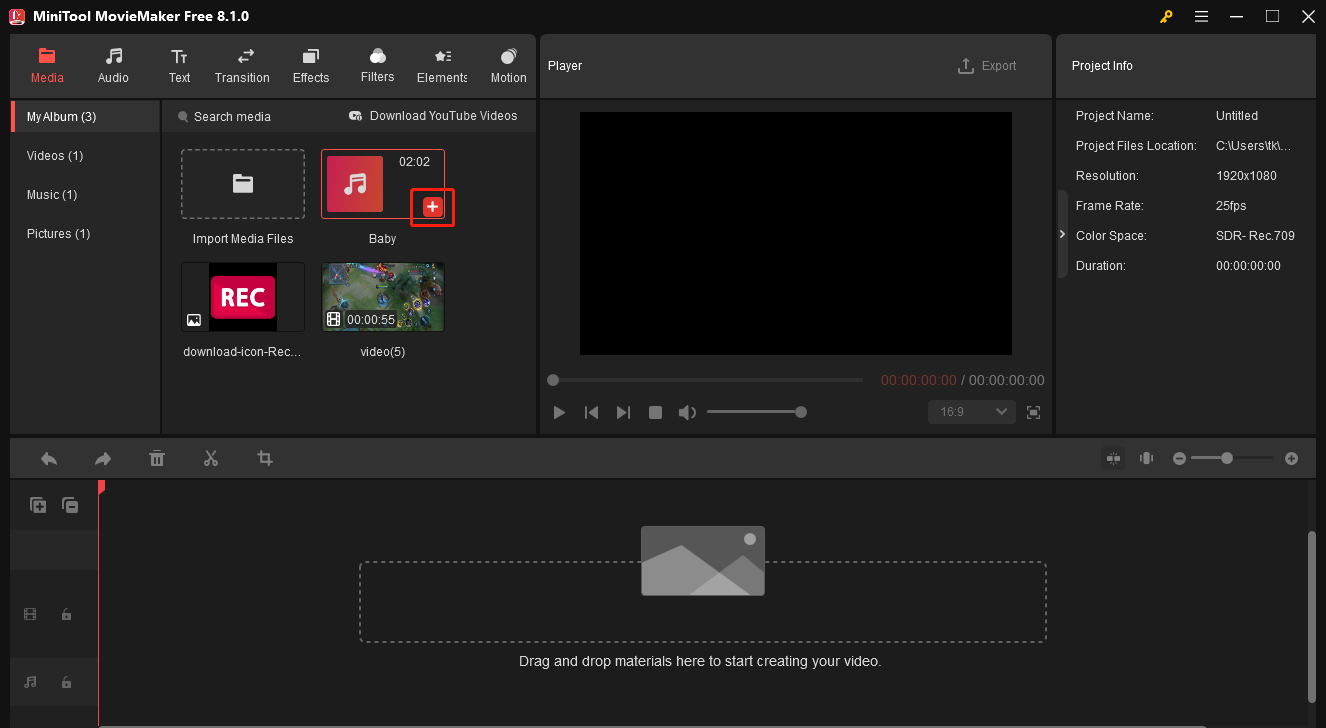
Task: Go to previous frame
Action: pyautogui.click(x=591, y=412)
